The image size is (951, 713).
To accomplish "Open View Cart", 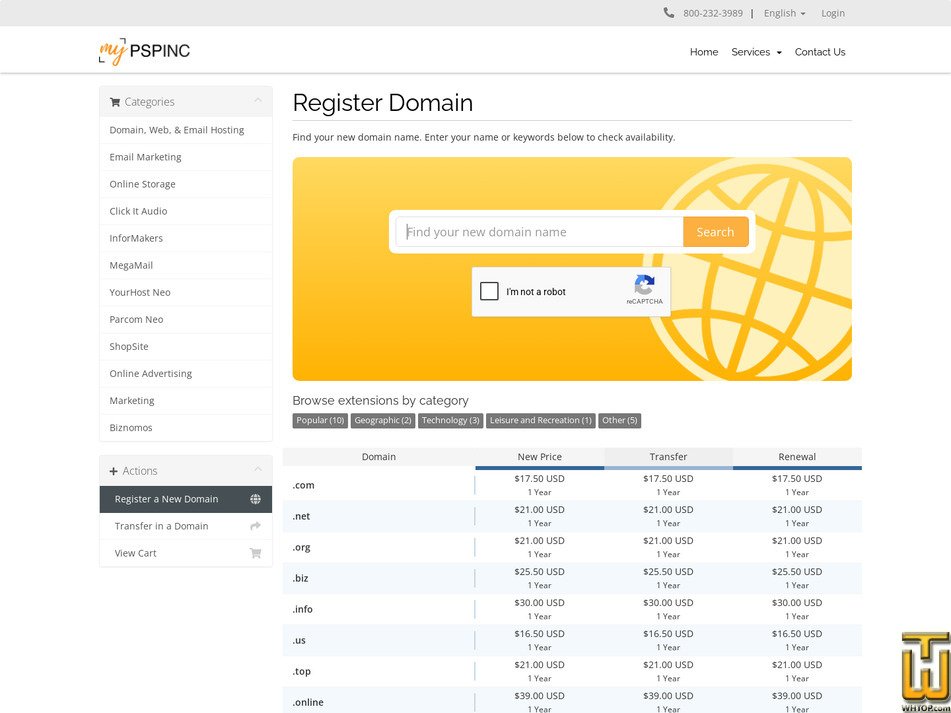I will (x=186, y=553).
